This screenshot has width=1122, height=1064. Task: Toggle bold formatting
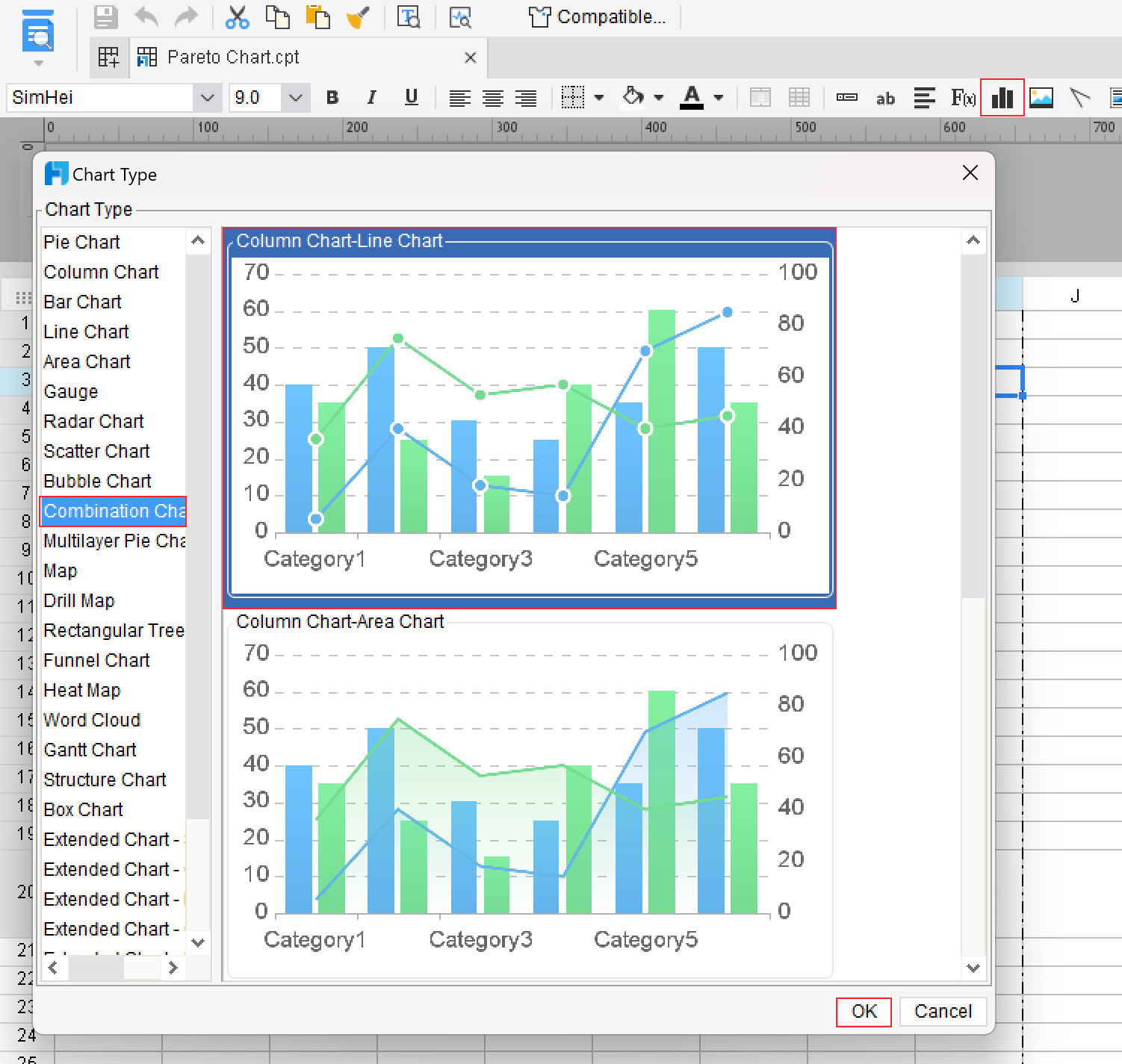[x=332, y=97]
